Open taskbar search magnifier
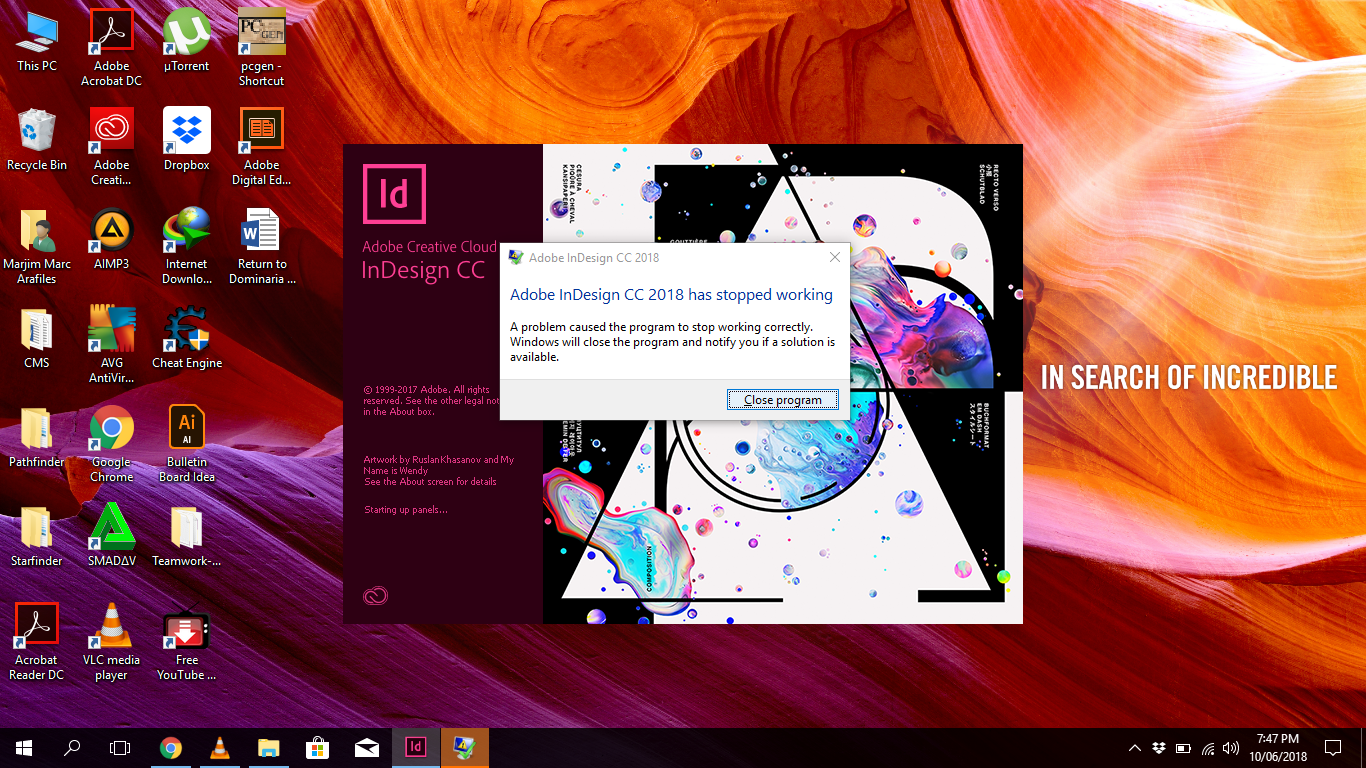The image size is (1366, 768). tap(72, 748)
